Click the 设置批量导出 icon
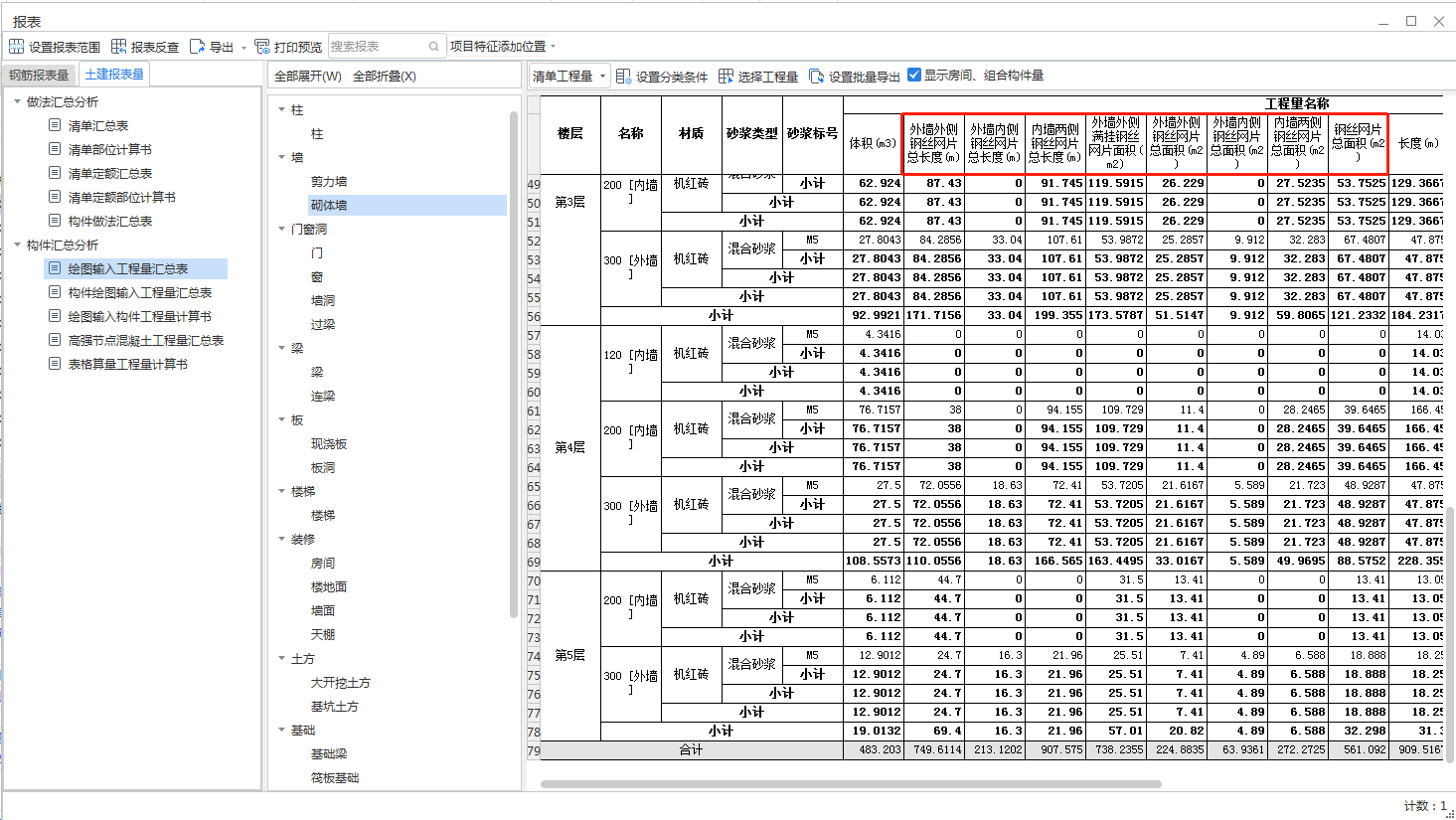The height and width of the screenshot is (820, 1456). point(817,77)
